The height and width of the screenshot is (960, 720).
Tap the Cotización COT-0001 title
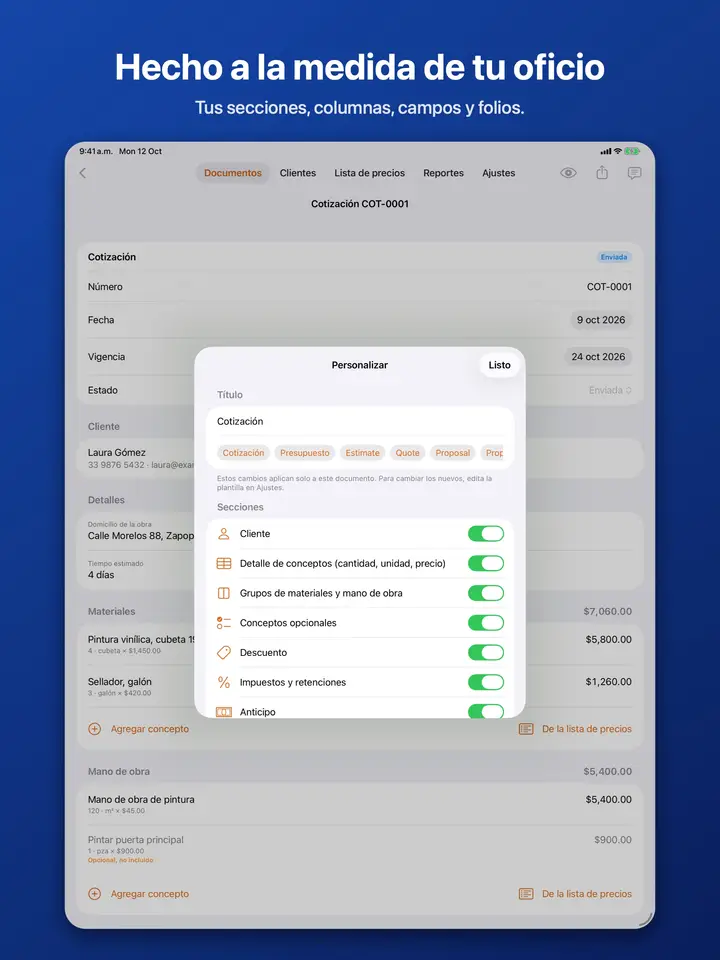tap(360, 204)
